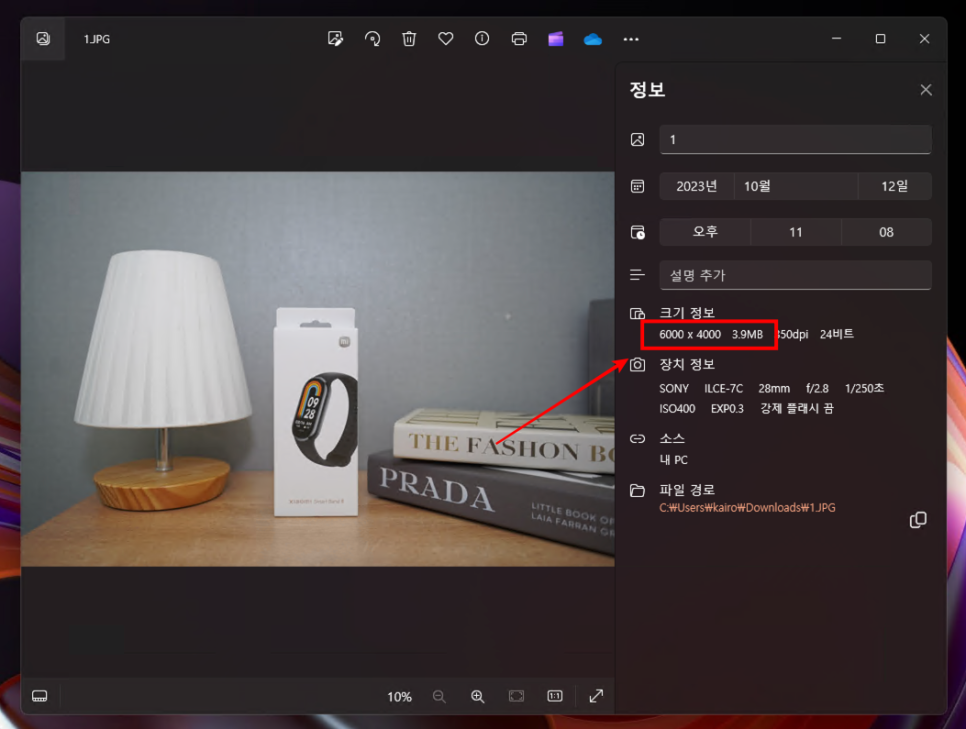The height and width of the screenshot is (729, 966).
Task: Select the day 12일 field
Action: pos(895,186)
